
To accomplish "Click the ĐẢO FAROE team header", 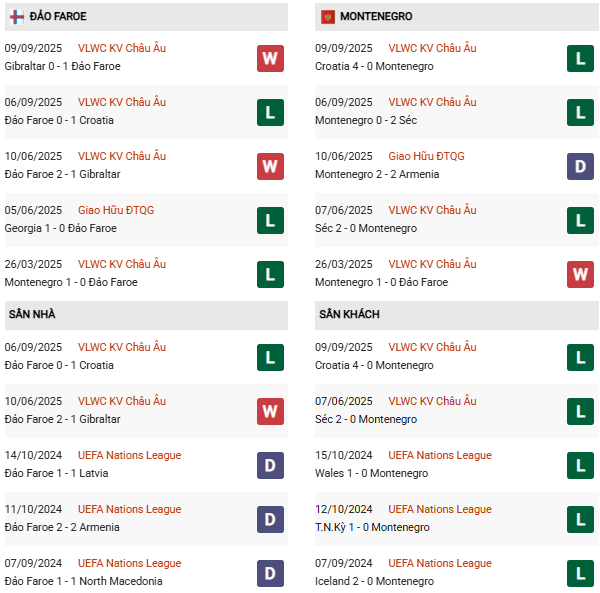I will click(56, 17).
